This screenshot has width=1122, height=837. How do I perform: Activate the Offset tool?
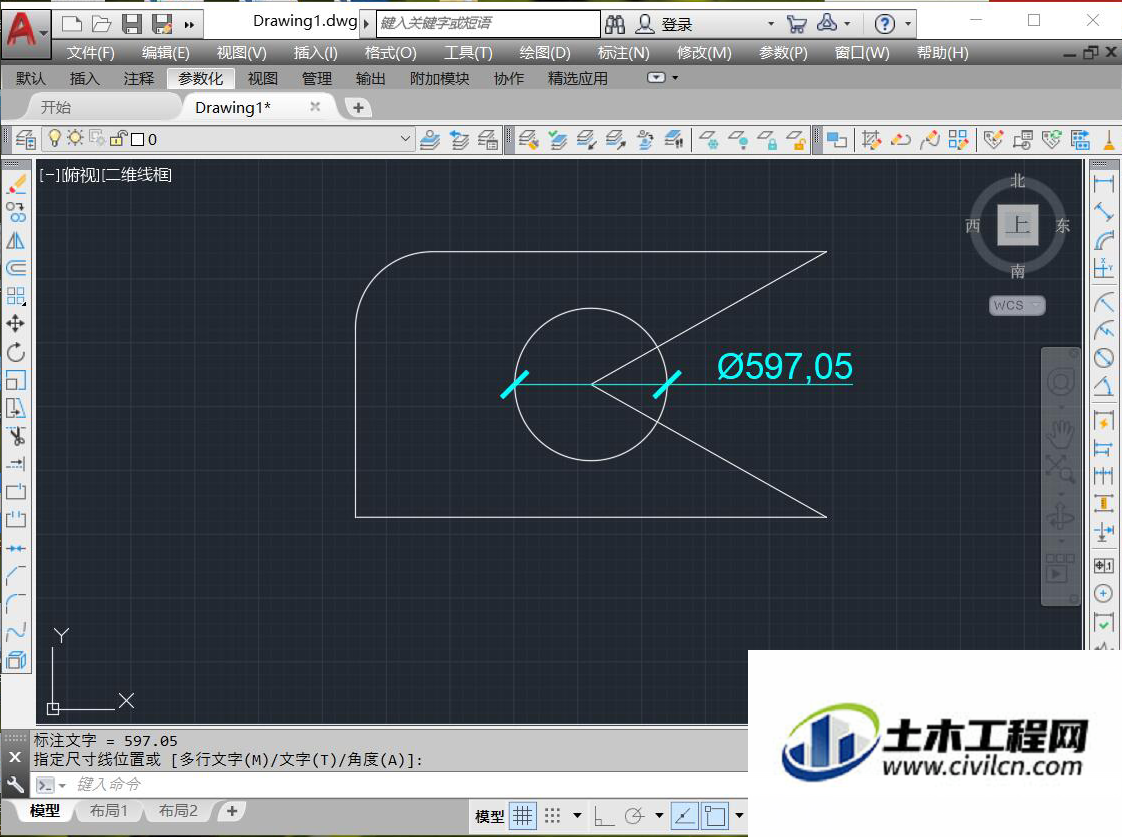(16, 268)
